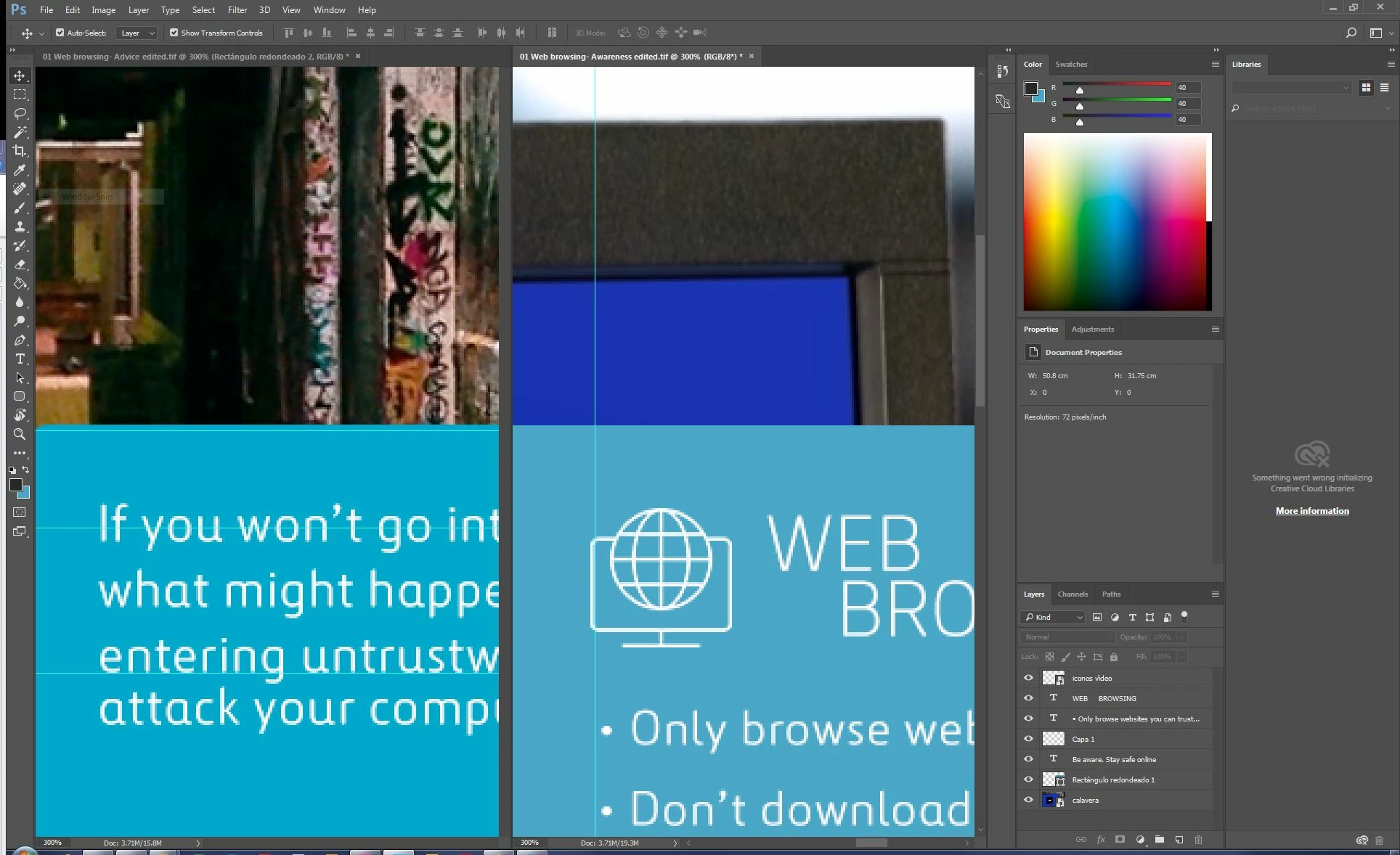Screen dimensions: 1400x855
Task: Click the create new layer icon
Action: pos(1179,840)
